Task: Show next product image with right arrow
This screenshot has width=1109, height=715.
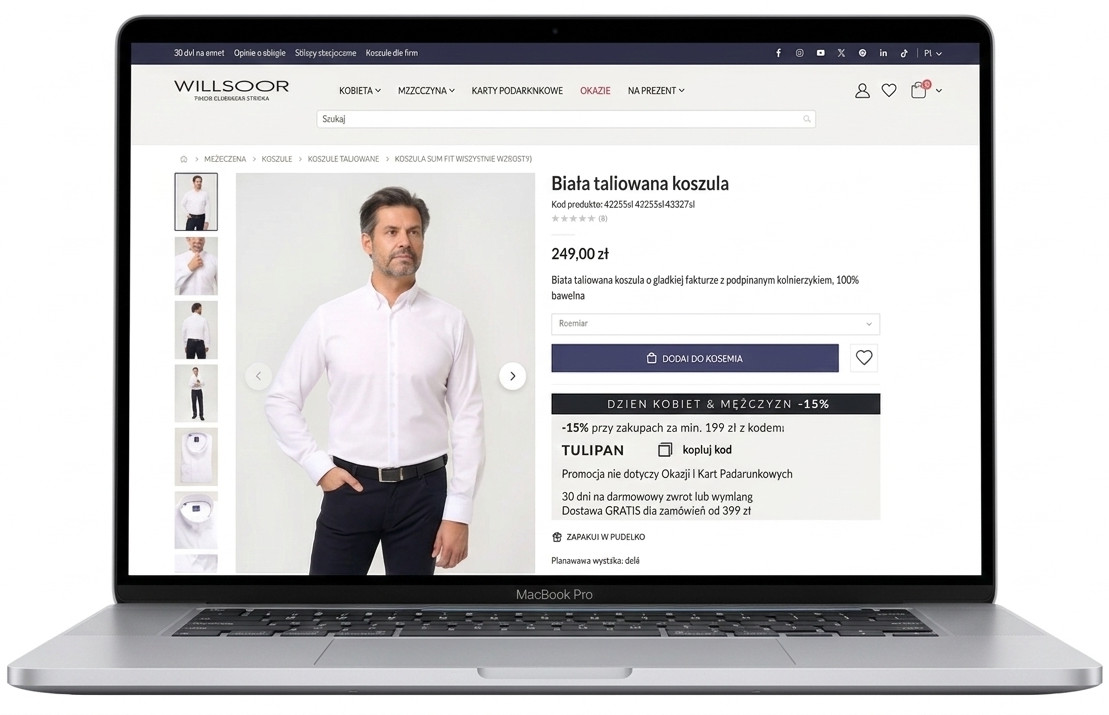Action: [x=512, y=376]
